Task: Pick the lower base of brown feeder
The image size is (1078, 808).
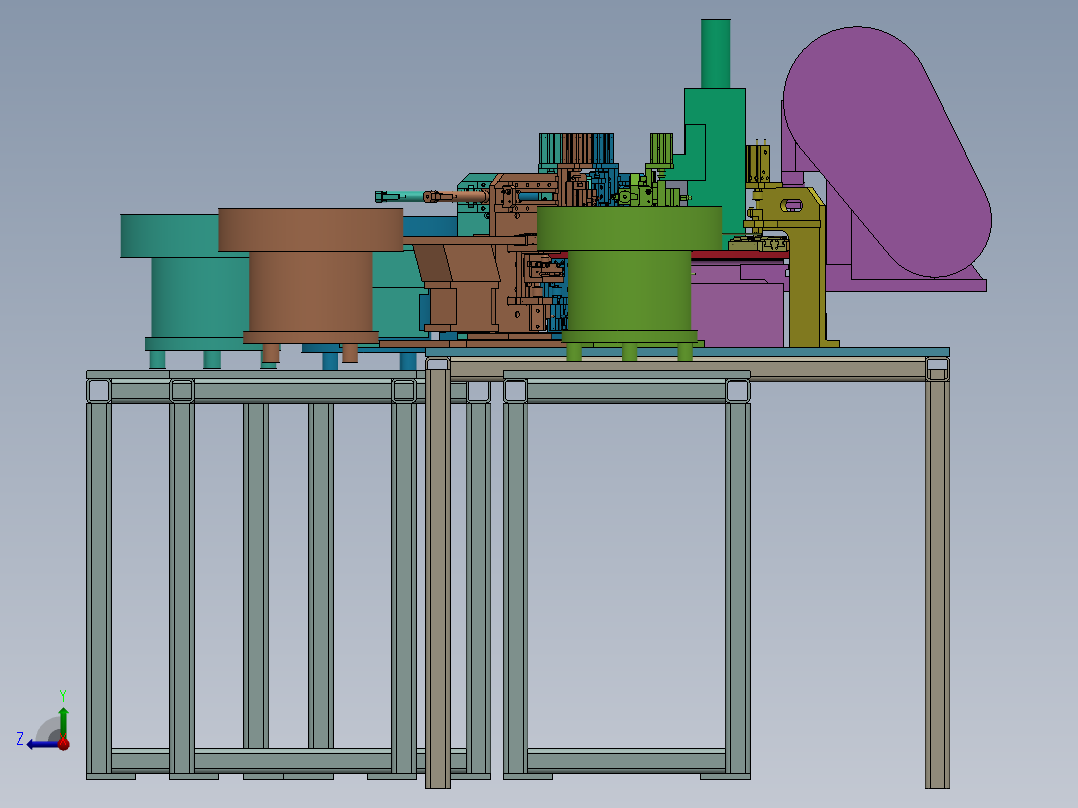Action: coord(311,337)
